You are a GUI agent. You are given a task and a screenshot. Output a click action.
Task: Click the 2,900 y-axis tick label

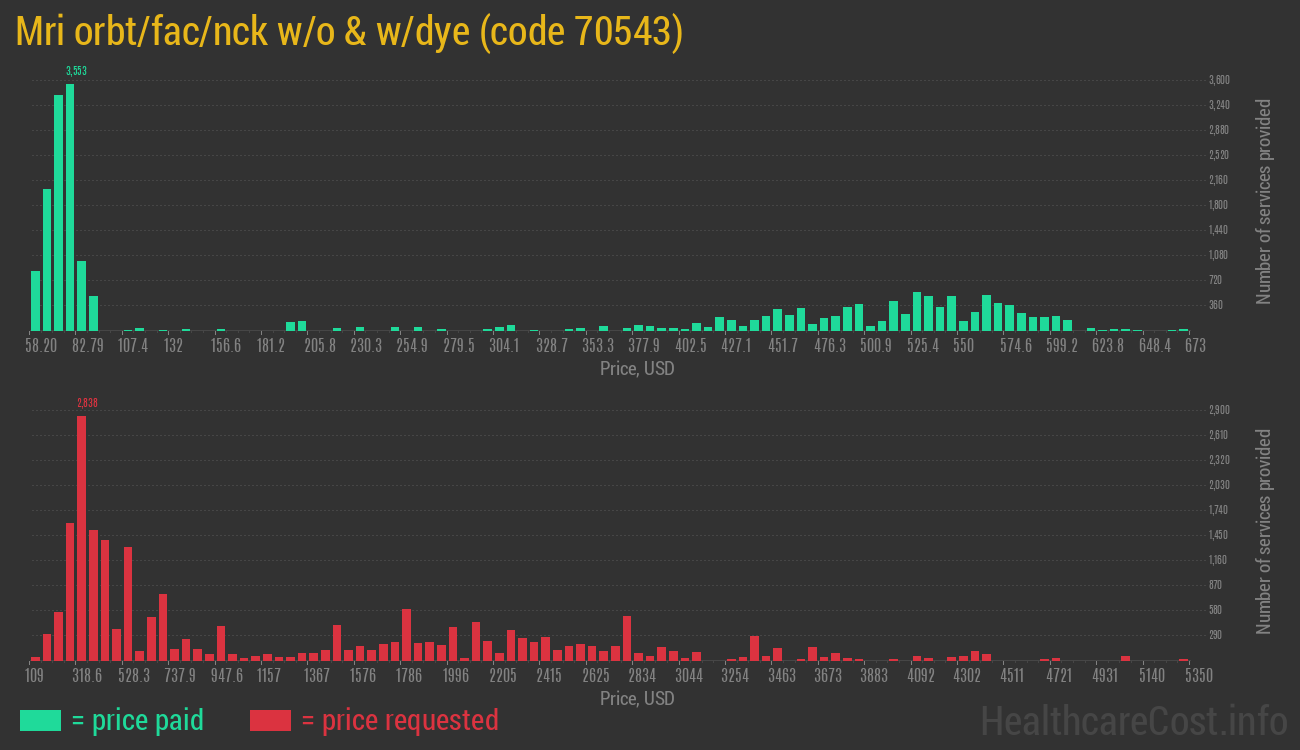click(1218, 410)
